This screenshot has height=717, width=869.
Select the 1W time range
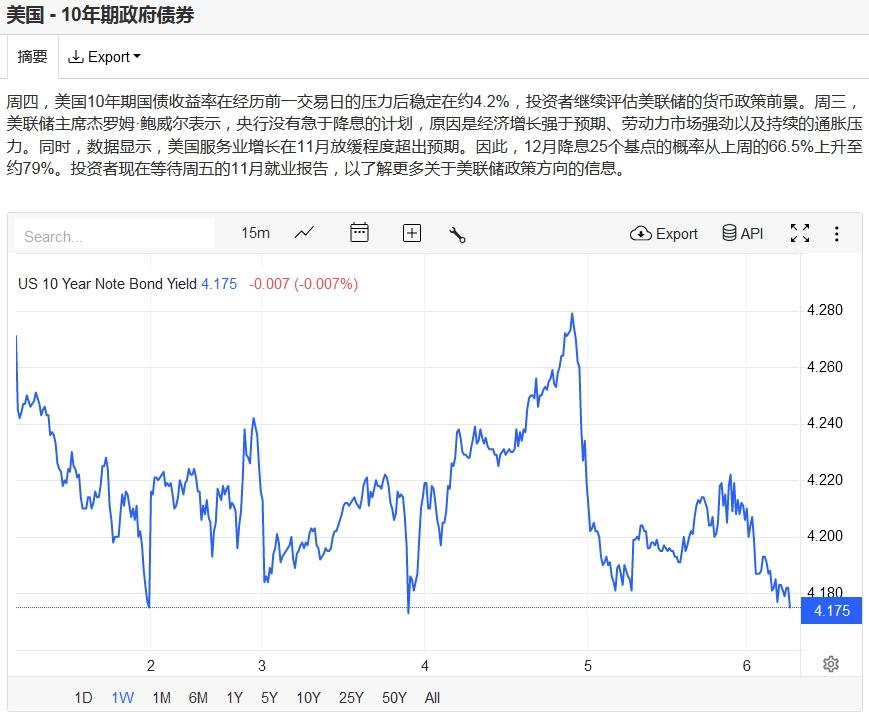(122, 698)
